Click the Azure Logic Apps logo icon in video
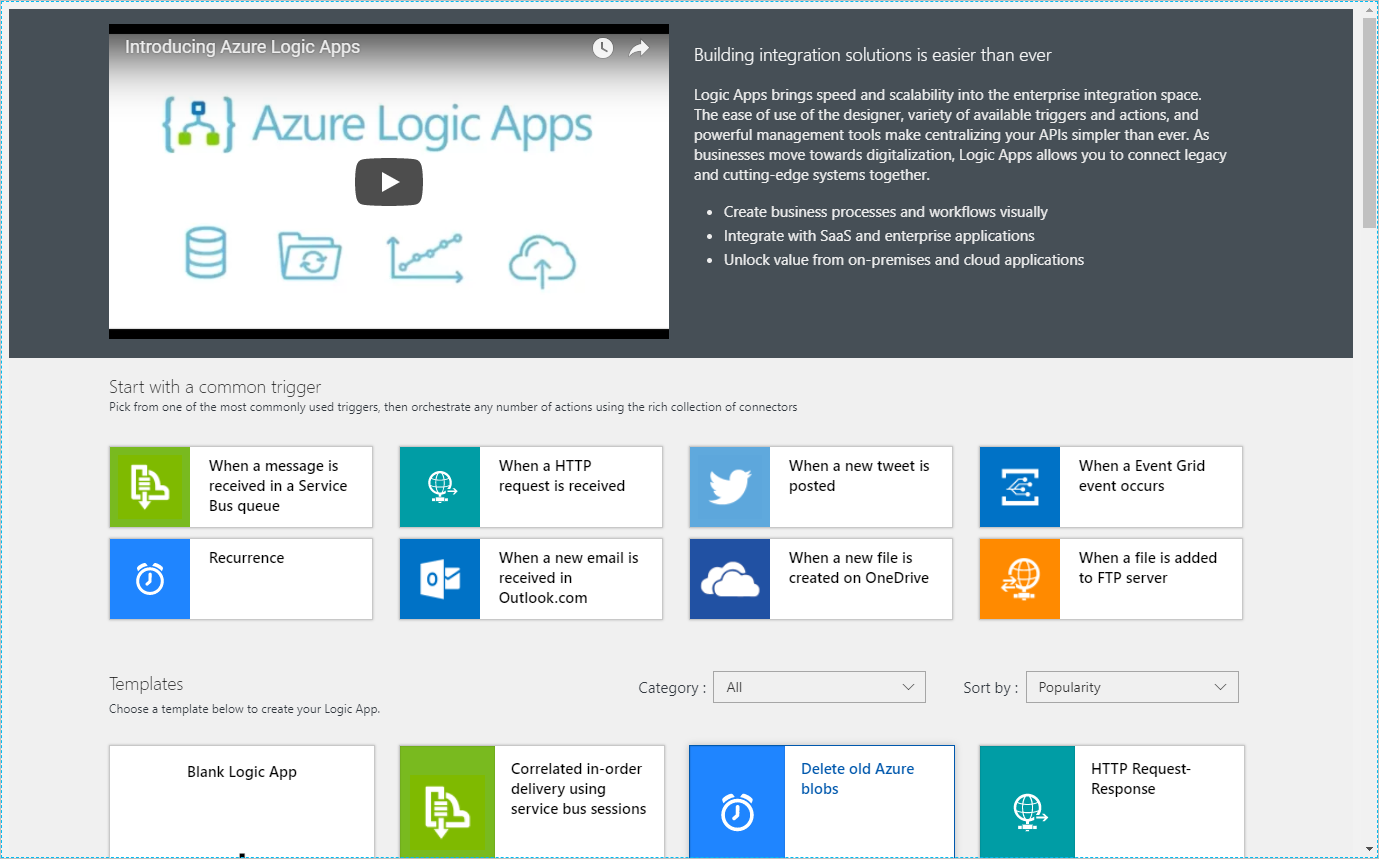The height and width of the screenshot is (859, 1379). click(197, 125)
